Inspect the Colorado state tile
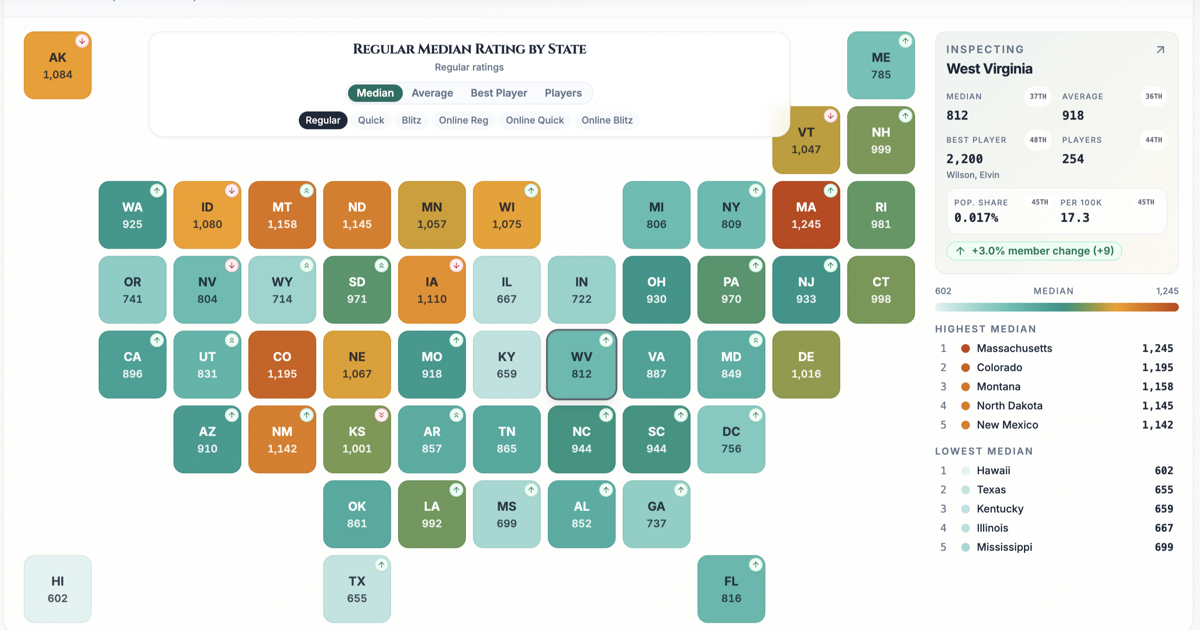The width and height of the screenshot is (1200, 630). pyautogui.click(x=282, y=365)
